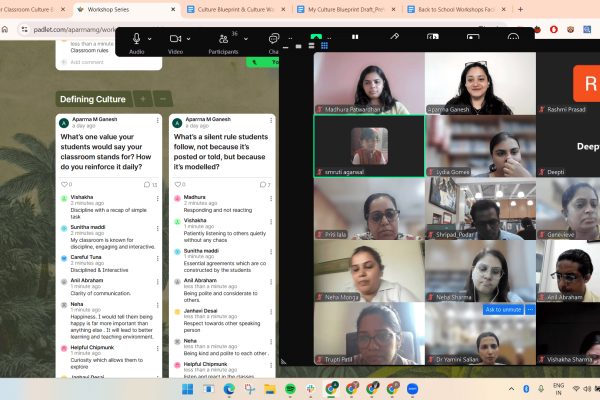The height and width of the screenshot is (400, 600).
Task: Open options menu for Madhura's comment
Action: click(270, 199)
